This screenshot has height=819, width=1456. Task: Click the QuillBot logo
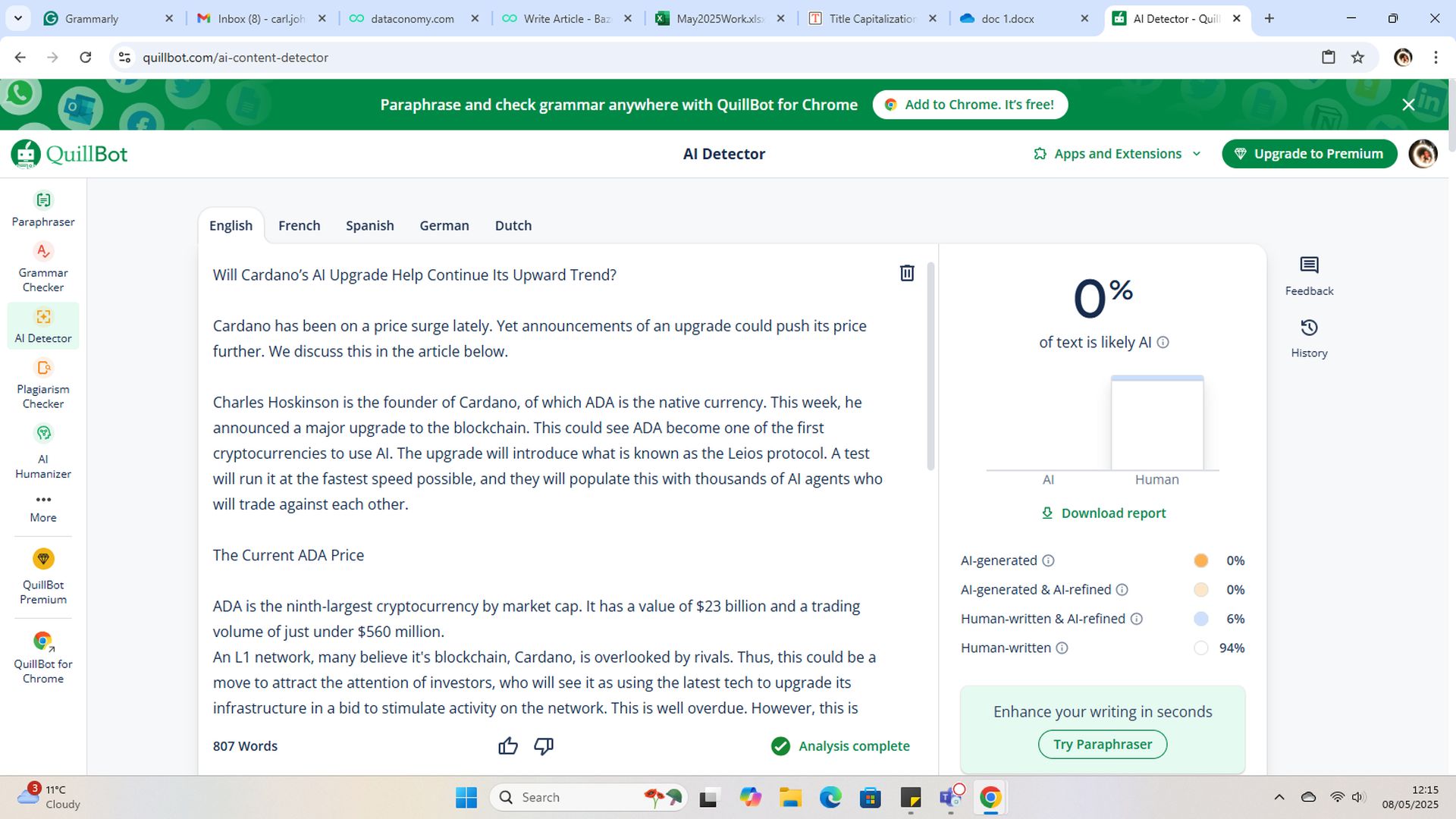(x=69, y=154)
